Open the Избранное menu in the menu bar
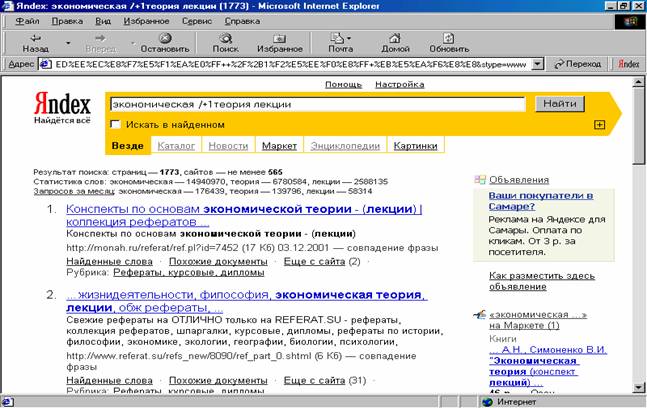This screenshot has height=408, width=647. 146,21
